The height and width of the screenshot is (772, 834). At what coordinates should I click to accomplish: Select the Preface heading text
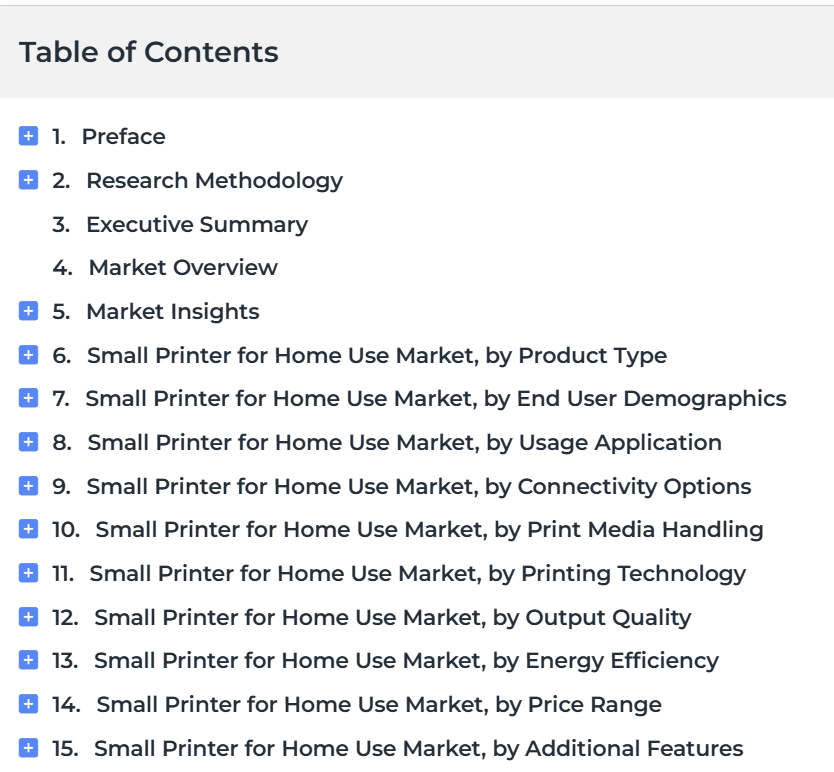(123, 137)
